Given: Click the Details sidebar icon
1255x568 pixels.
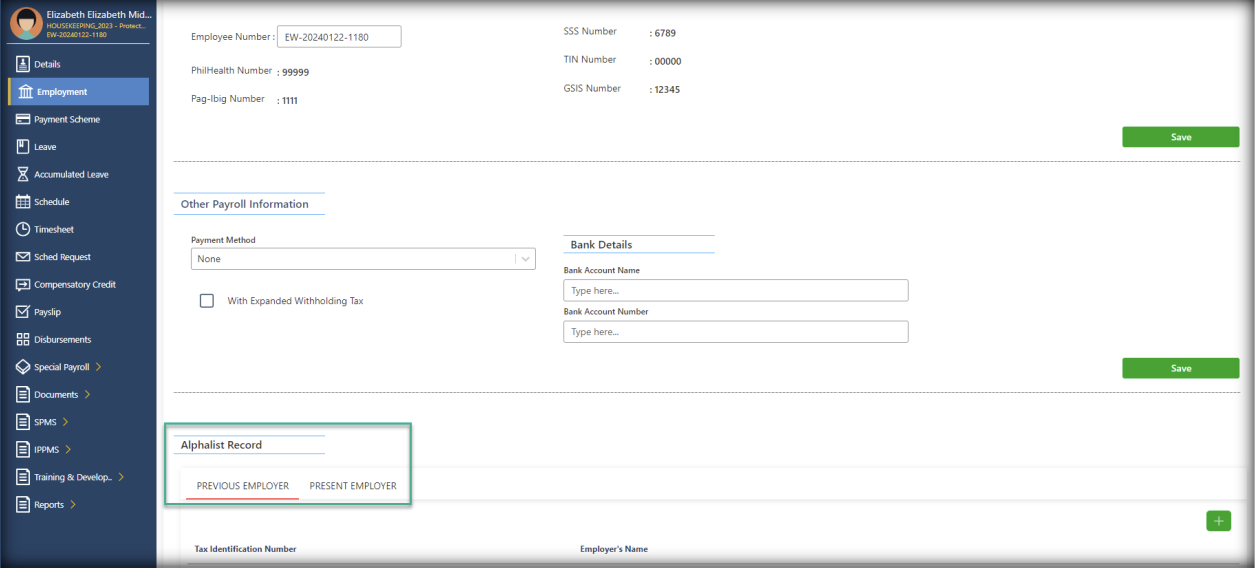Looking at the screenshot, I should coord(23,64).
